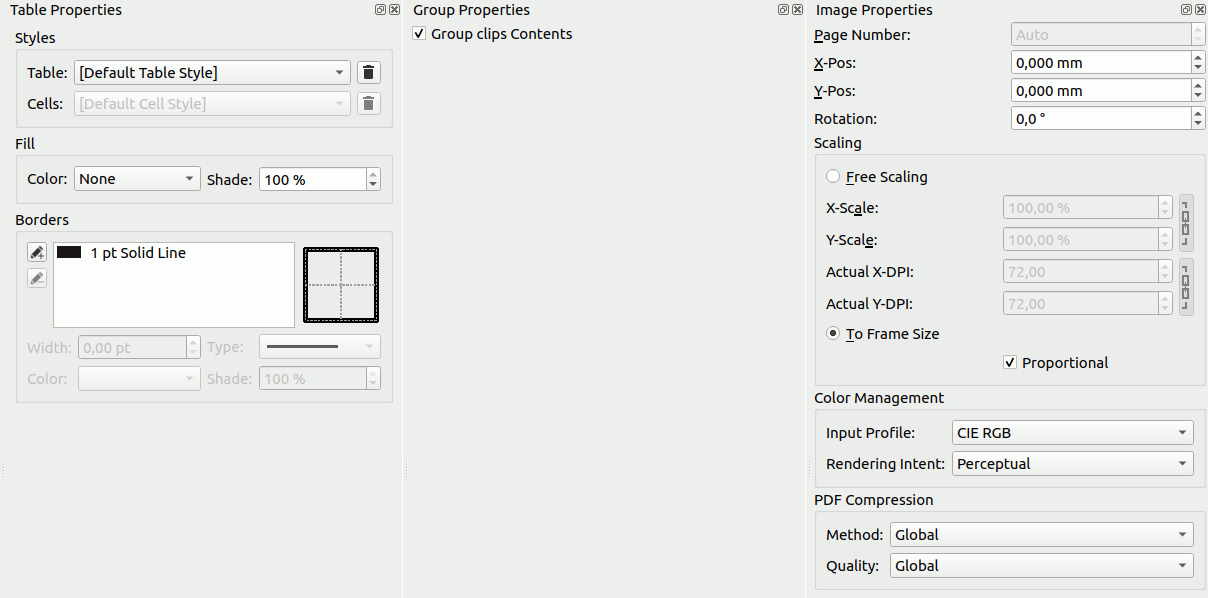The width and height of the screenshot is (1209, 598).
Task: Open the Table style dropdown
Action: (212, 73)
